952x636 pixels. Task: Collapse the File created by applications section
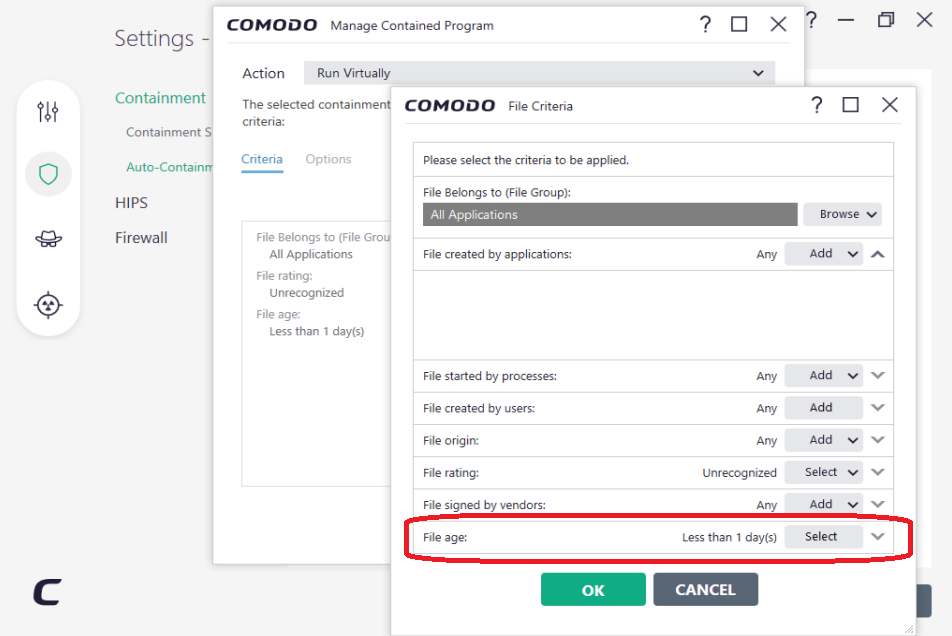coord(878,254)
